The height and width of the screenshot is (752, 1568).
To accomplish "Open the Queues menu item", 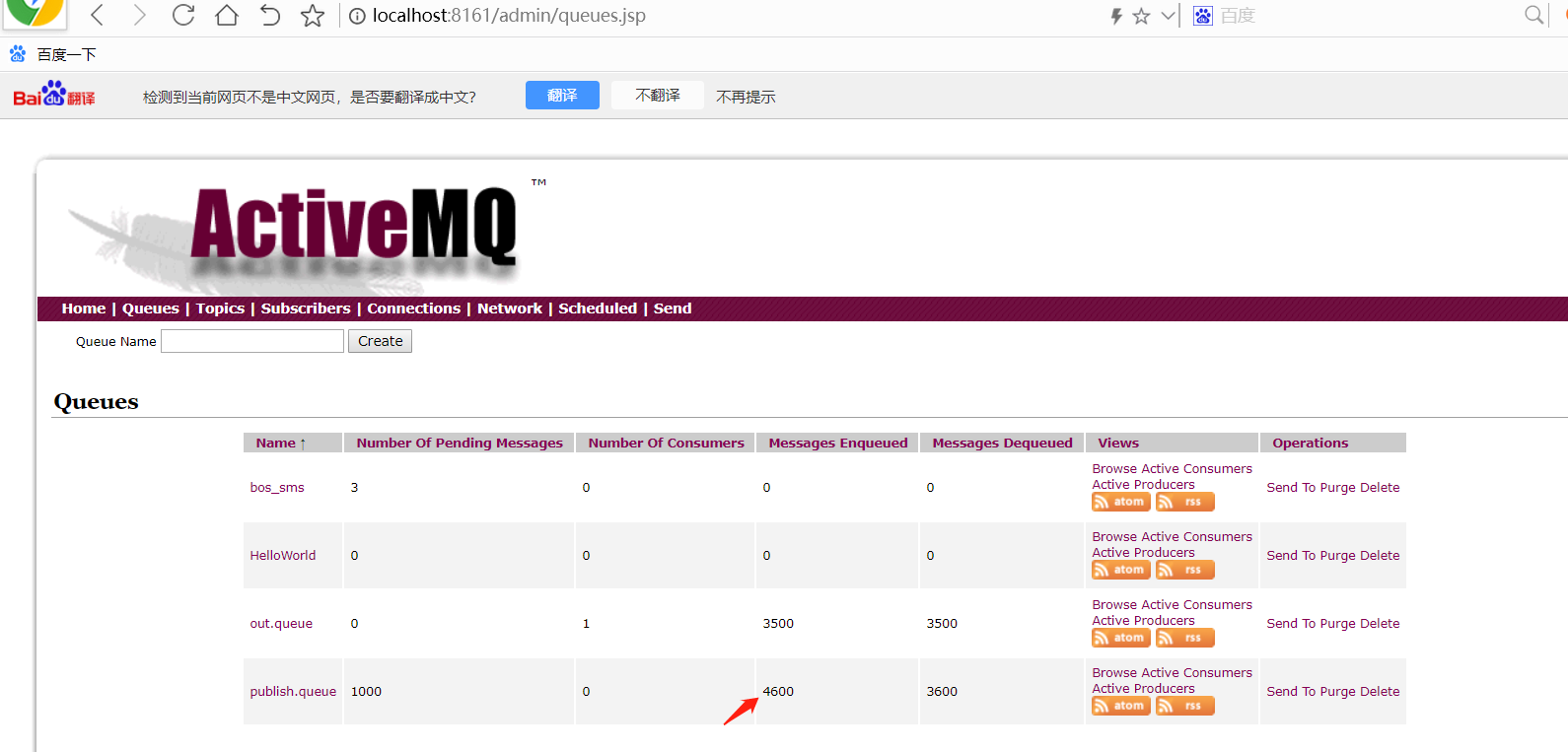I will pyautogui.click(x=151, y=308).
